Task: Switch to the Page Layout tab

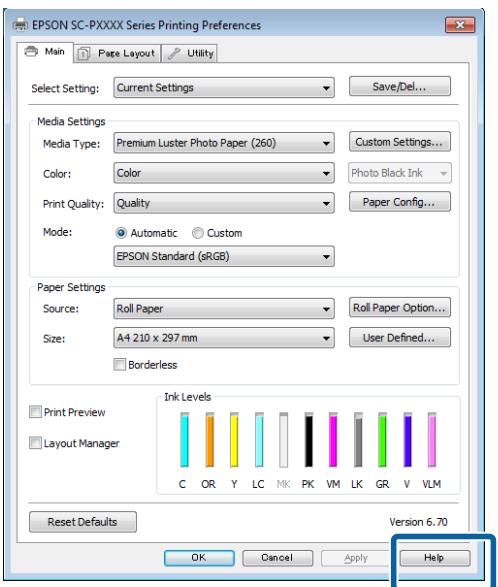Action: tap(117, 53)
